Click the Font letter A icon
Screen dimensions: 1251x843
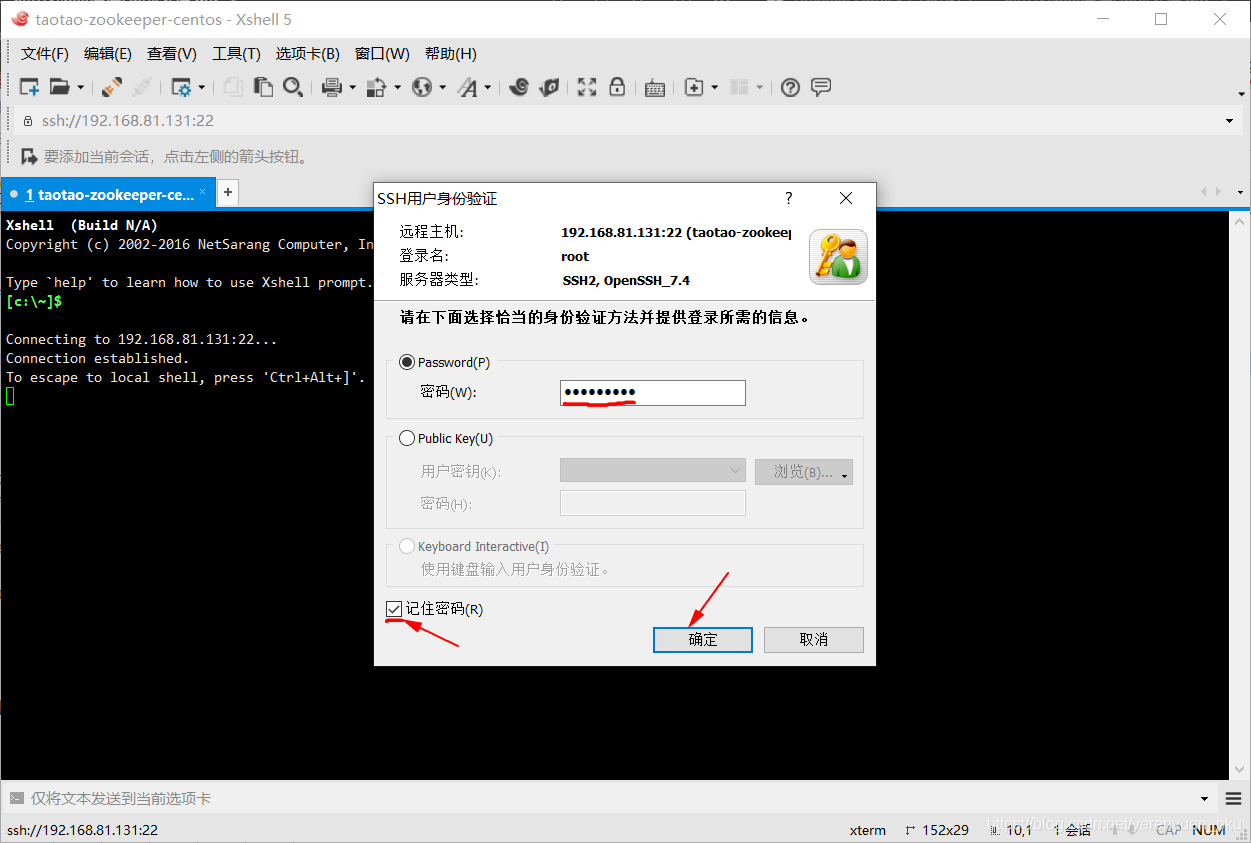(467, 87)
